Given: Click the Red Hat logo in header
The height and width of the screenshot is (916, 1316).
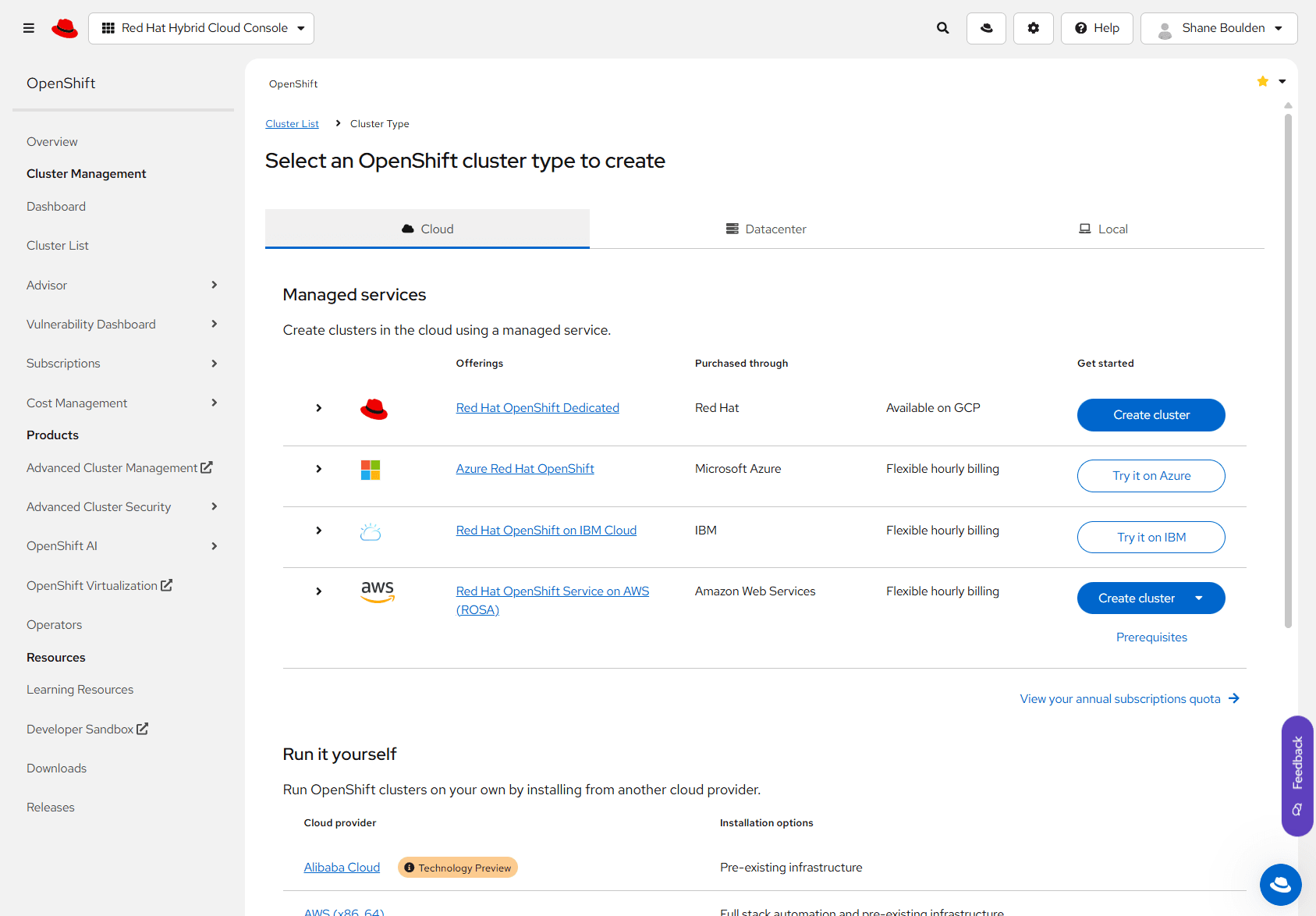Looking at the screenshot, I should (65, 29).
